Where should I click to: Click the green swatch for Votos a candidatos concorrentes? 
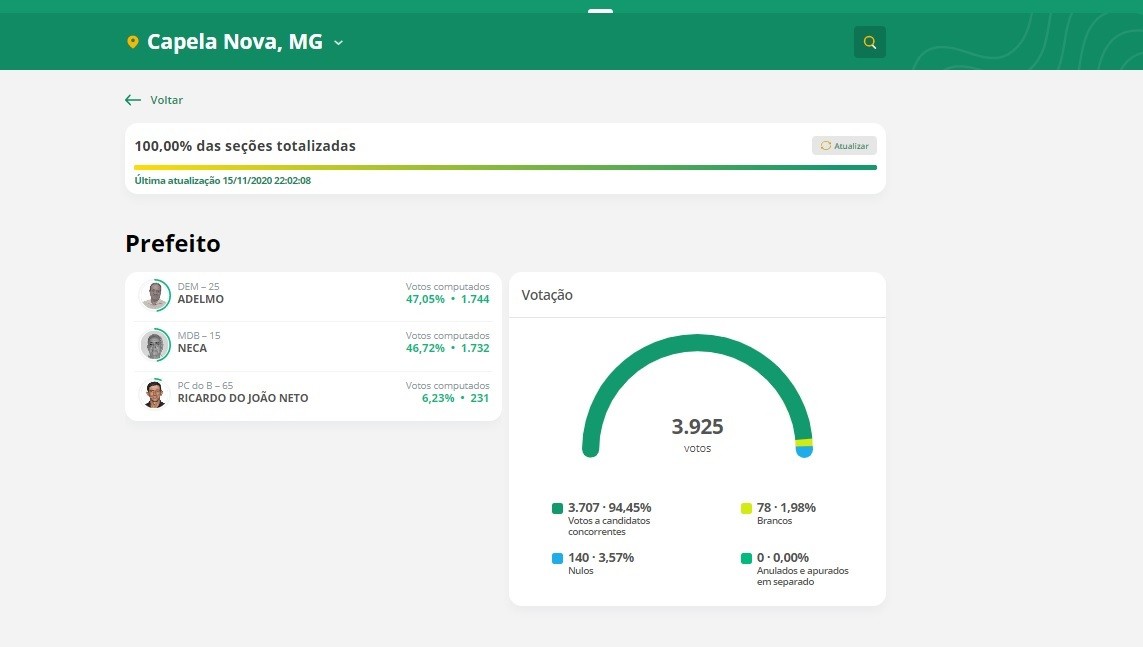click(558, 509)
